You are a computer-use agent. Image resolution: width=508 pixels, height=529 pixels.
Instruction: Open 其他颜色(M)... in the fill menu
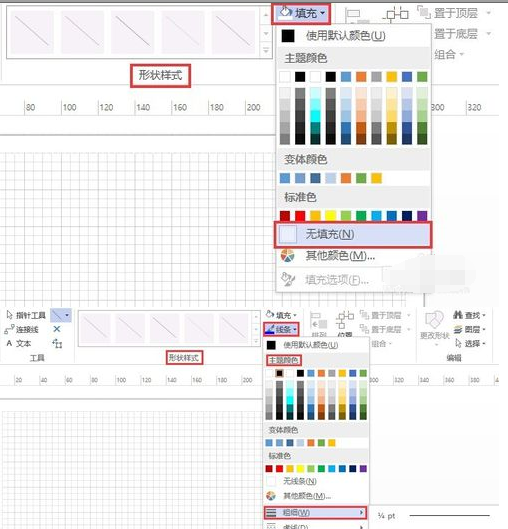[x=353, y=256]
